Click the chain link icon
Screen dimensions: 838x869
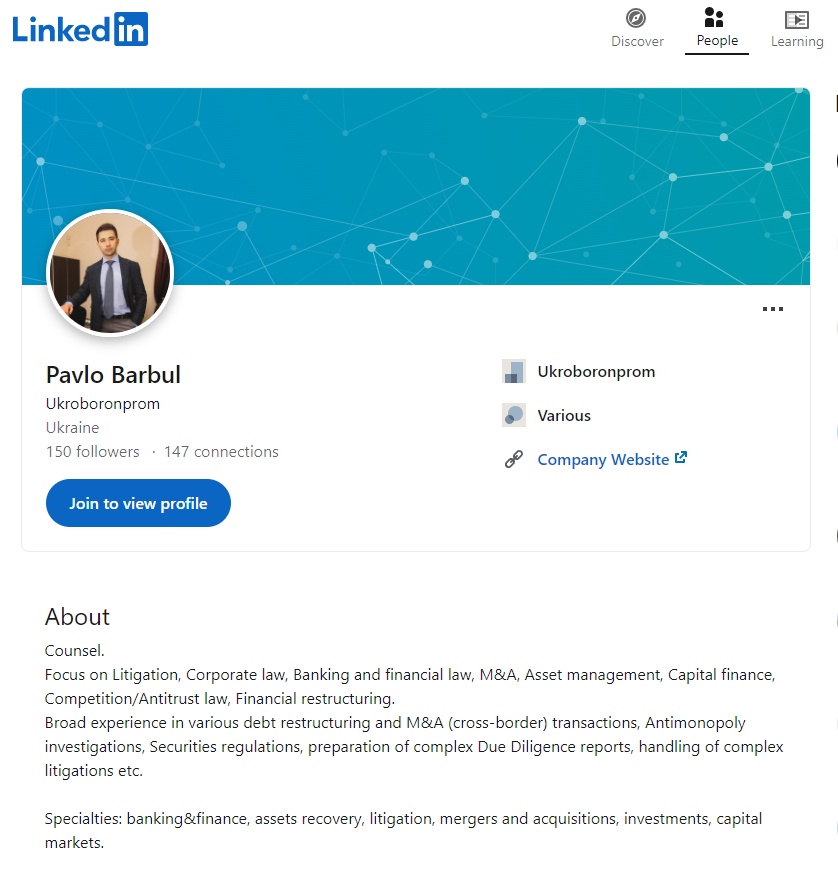(x=514, y=460)
